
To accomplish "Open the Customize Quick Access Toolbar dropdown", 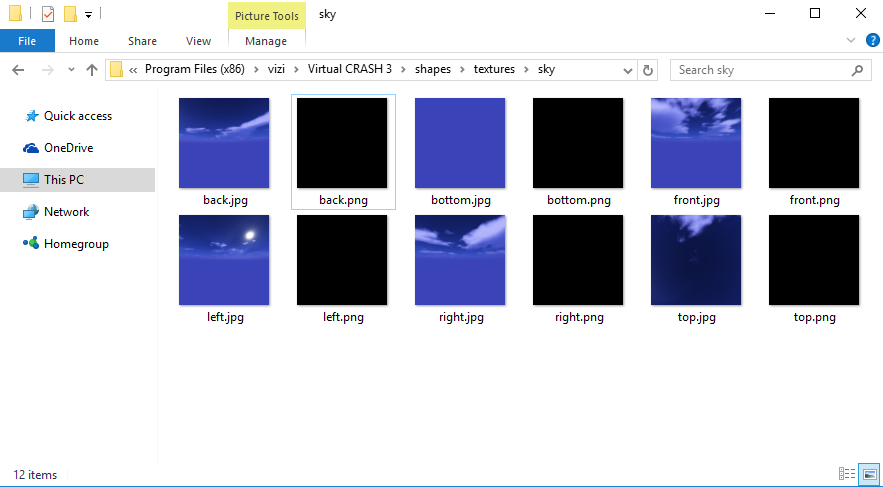I will point(88,15).
